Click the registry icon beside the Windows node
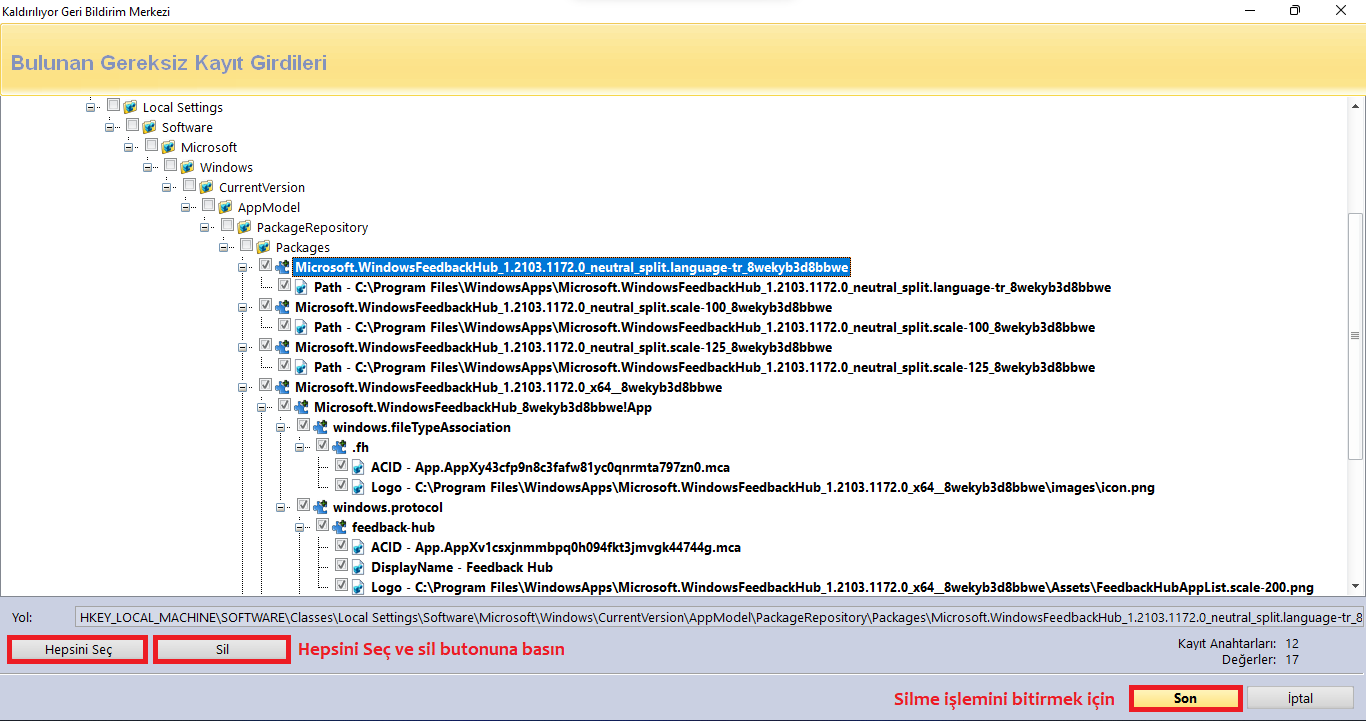Viewport: 1366px width, 721px height. [188, 167]
